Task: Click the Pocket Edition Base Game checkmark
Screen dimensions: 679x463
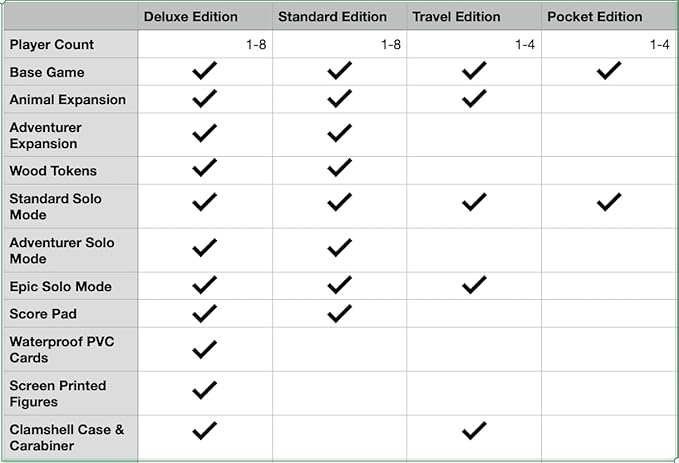Action: tap(608, 71)
